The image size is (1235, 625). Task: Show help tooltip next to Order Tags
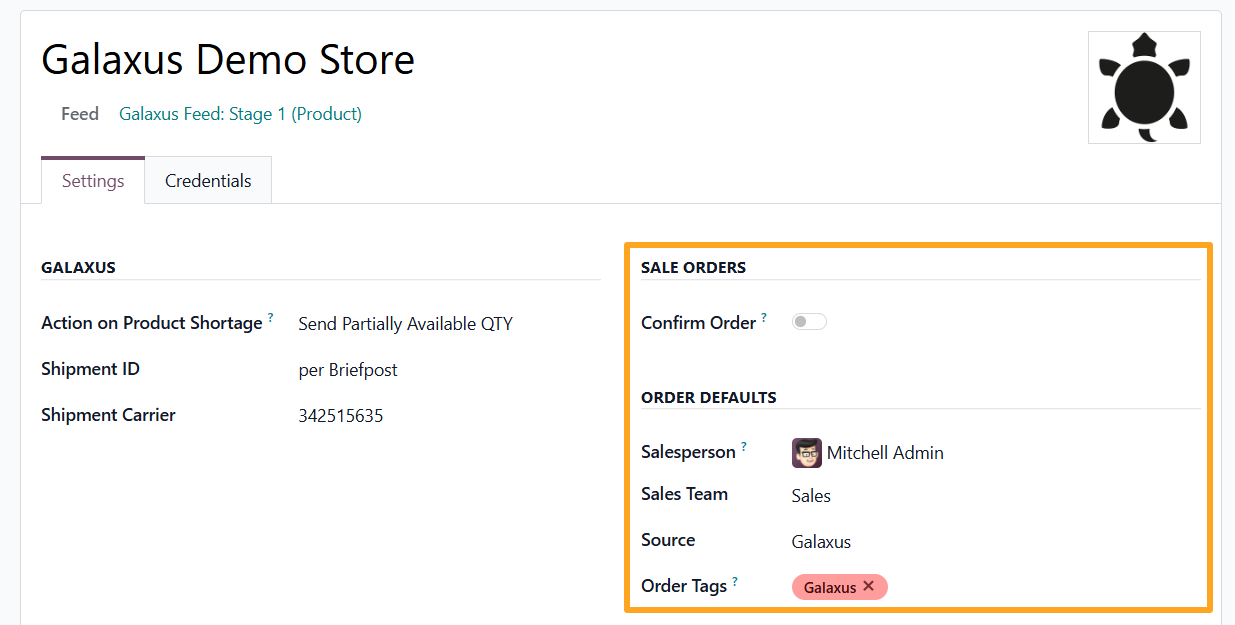(x=735, y=580)
